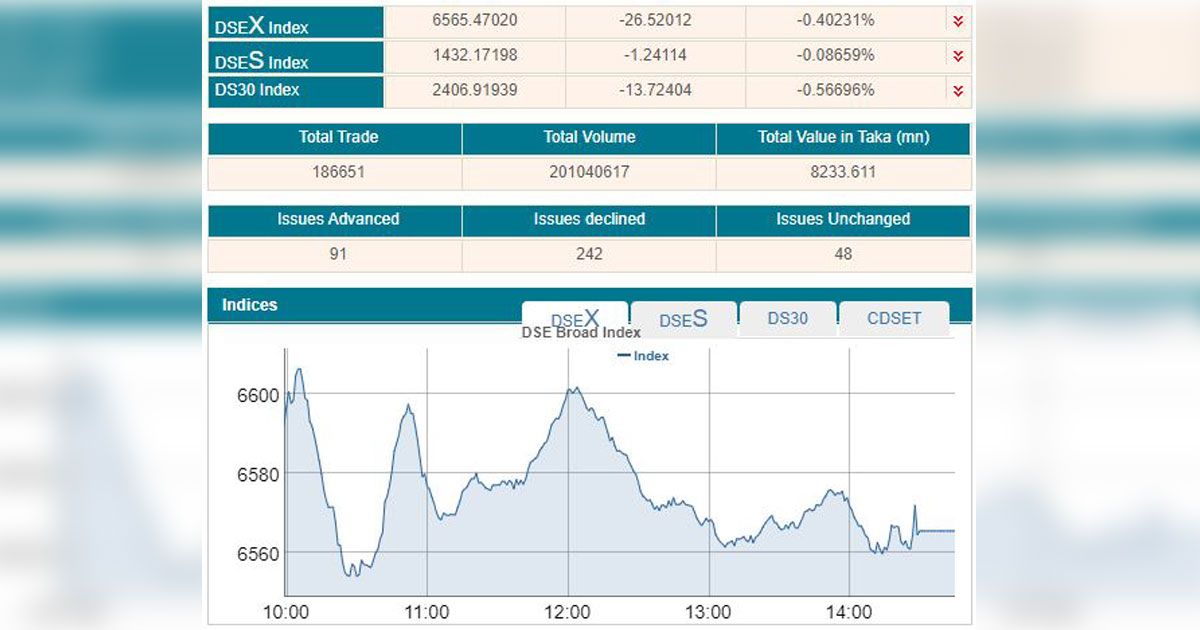Select DSES value 1432.17198
Image resolution: width=1200 pixels, height=630 pixels.
pyautogui.click(x=475, y=55)
